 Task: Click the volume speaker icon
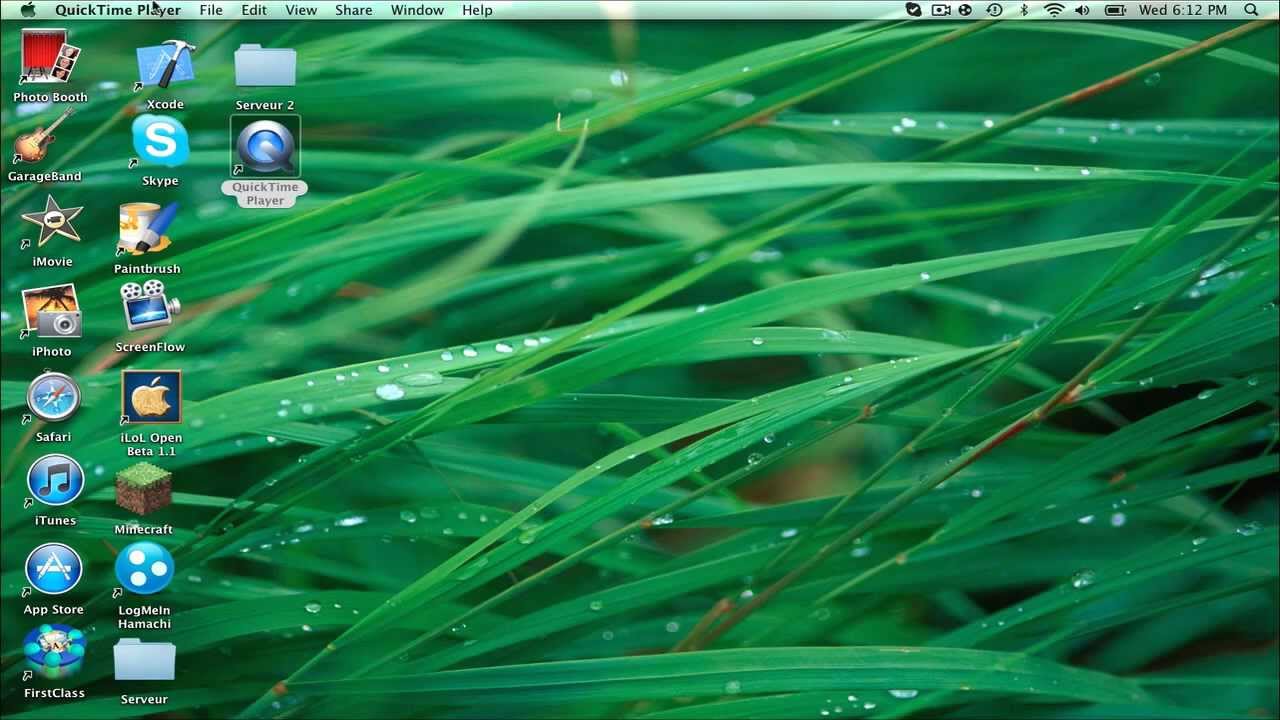point(1083,10)
